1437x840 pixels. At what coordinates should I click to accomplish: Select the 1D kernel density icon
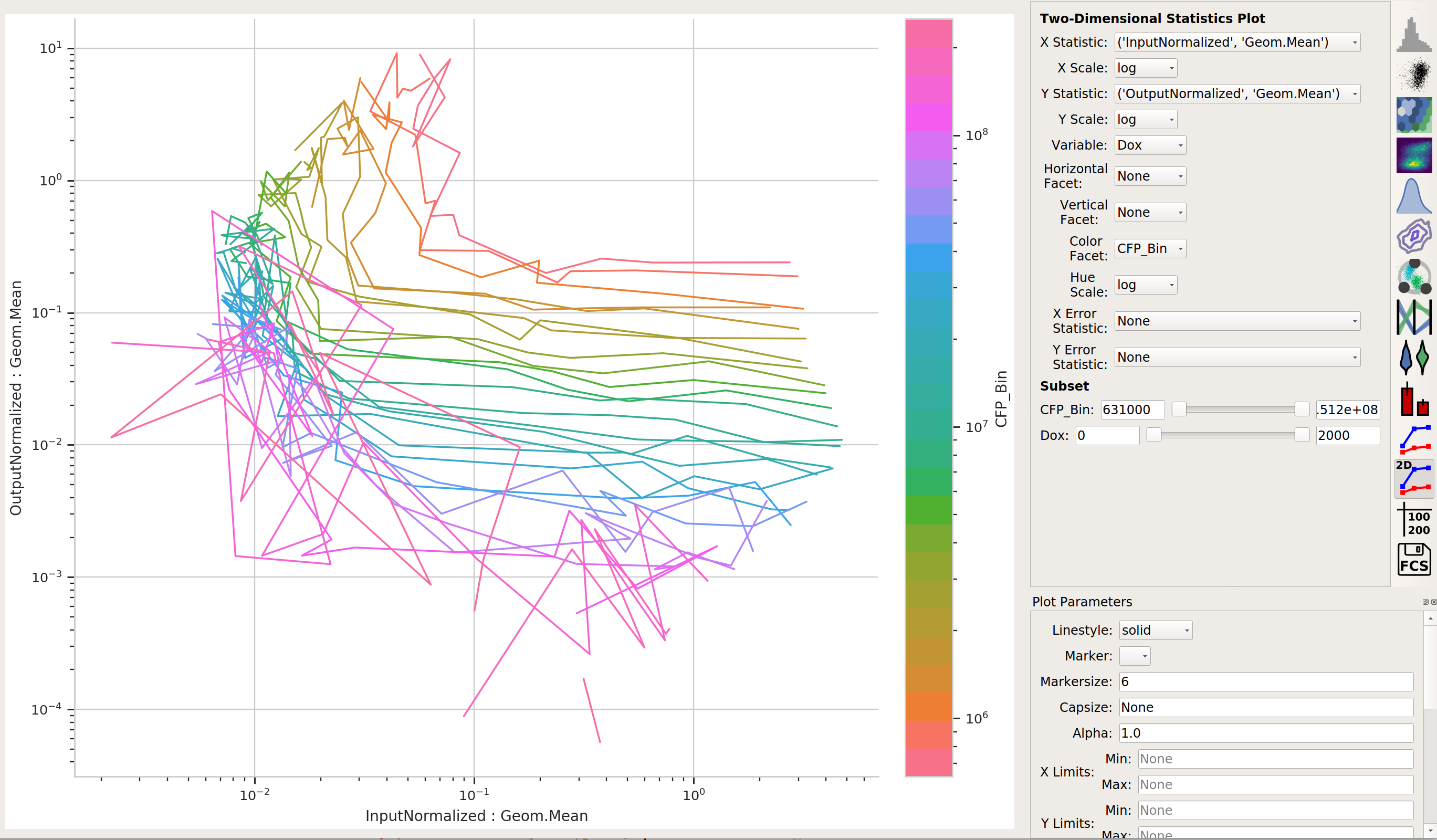click(1413, 196)
